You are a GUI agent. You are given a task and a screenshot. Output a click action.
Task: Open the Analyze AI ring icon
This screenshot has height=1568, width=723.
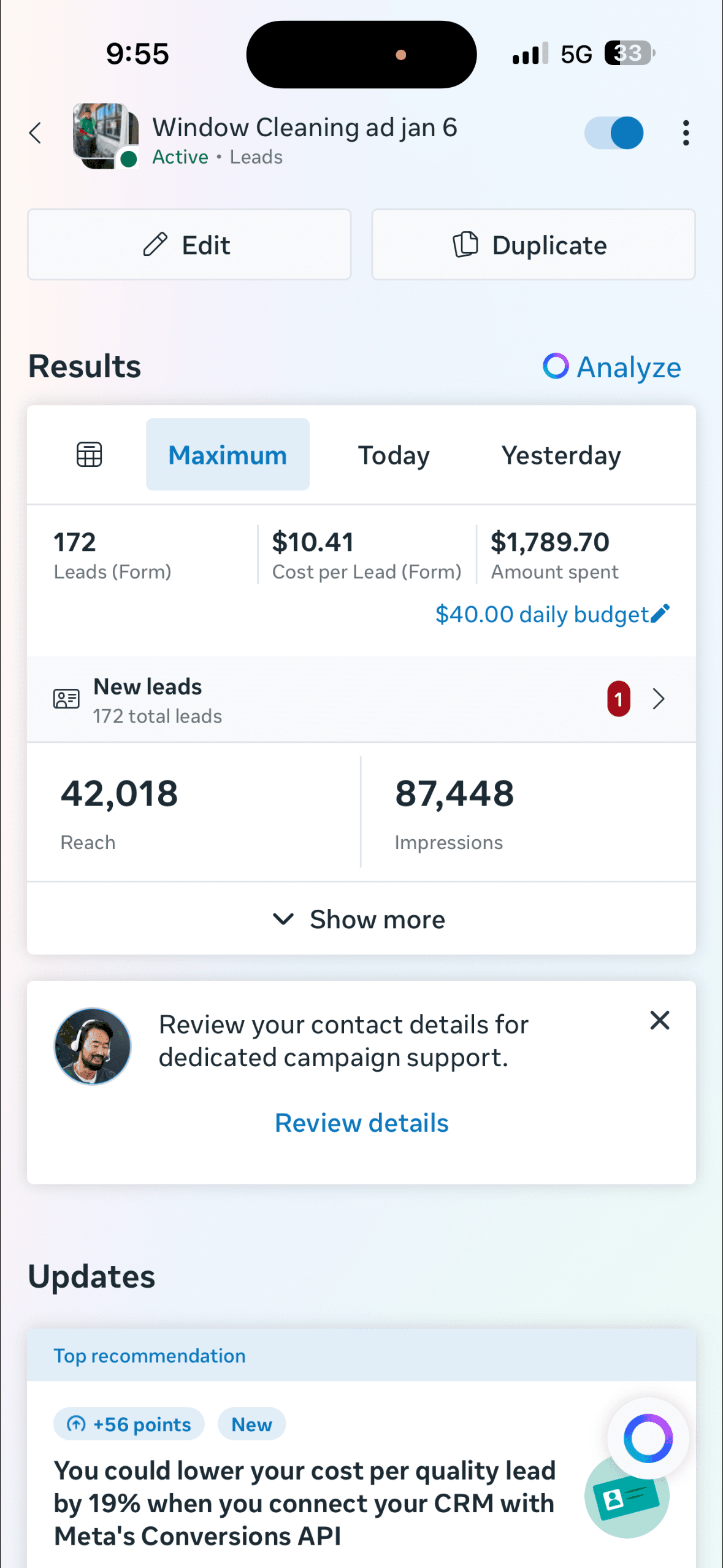click(555, 367)
